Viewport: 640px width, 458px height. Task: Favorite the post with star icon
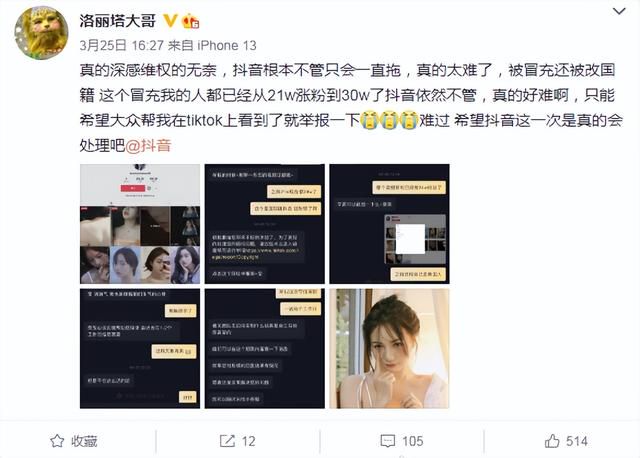pos(57,441)
